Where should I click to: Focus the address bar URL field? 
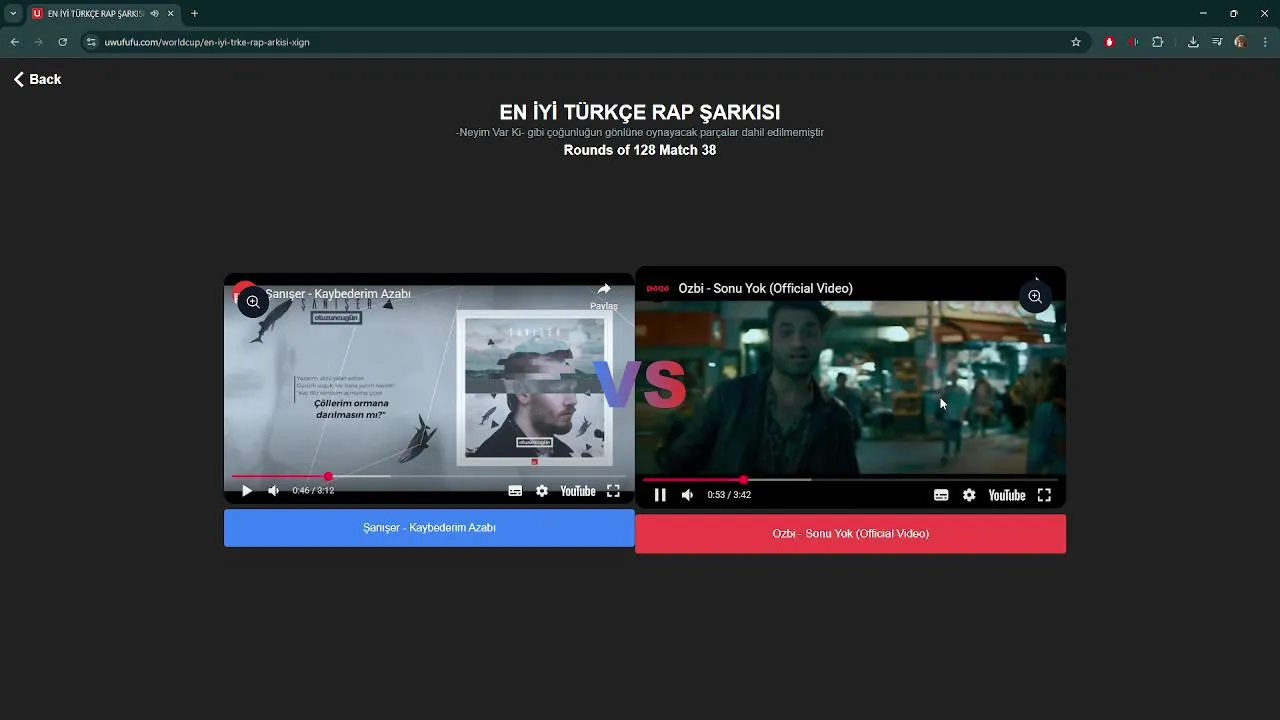click(580, 42)
